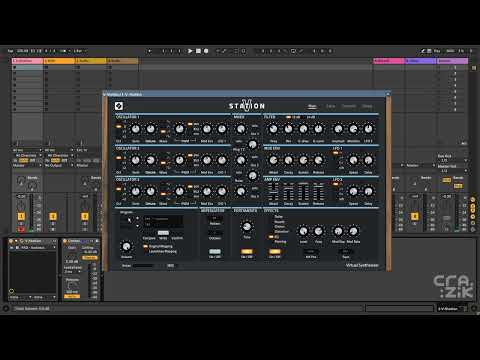This screenshot has width=480, height=360.
Task: Click Oscillator 3 LFO 1 knob
Action: 222,191
